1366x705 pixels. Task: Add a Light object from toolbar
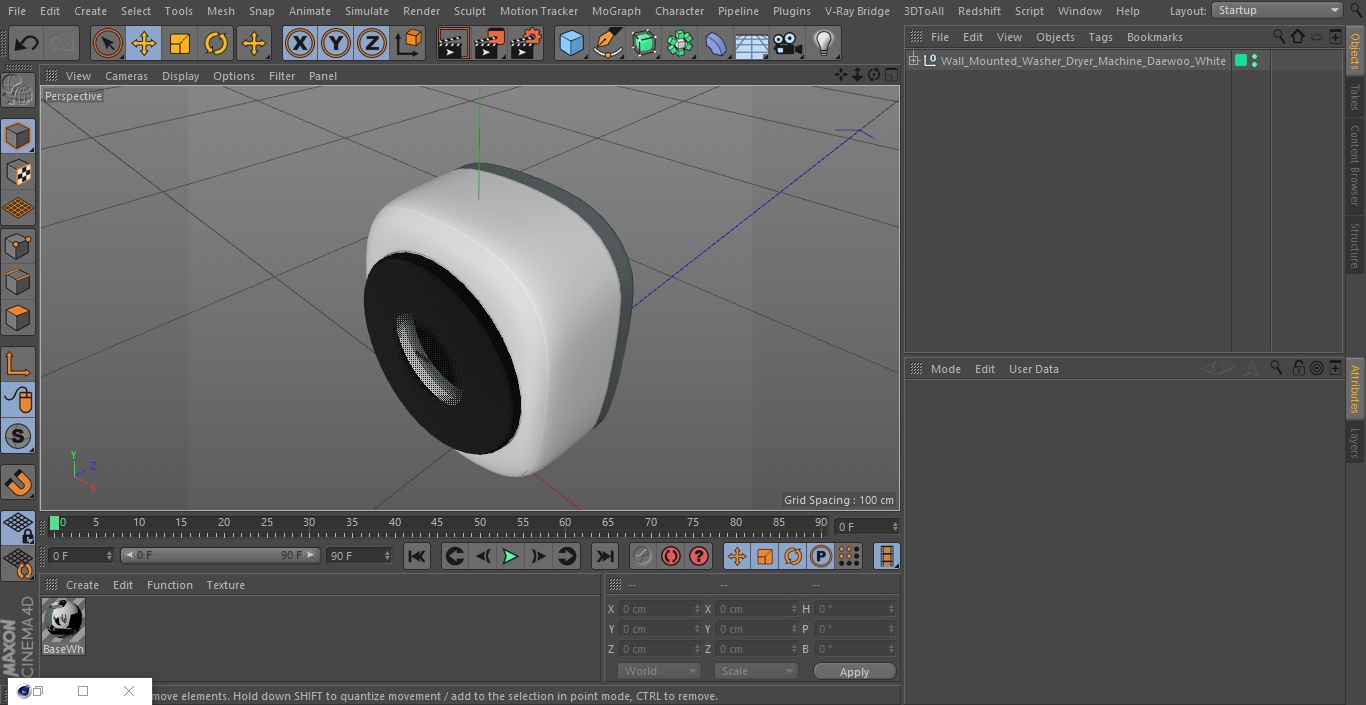click(823, 44)
